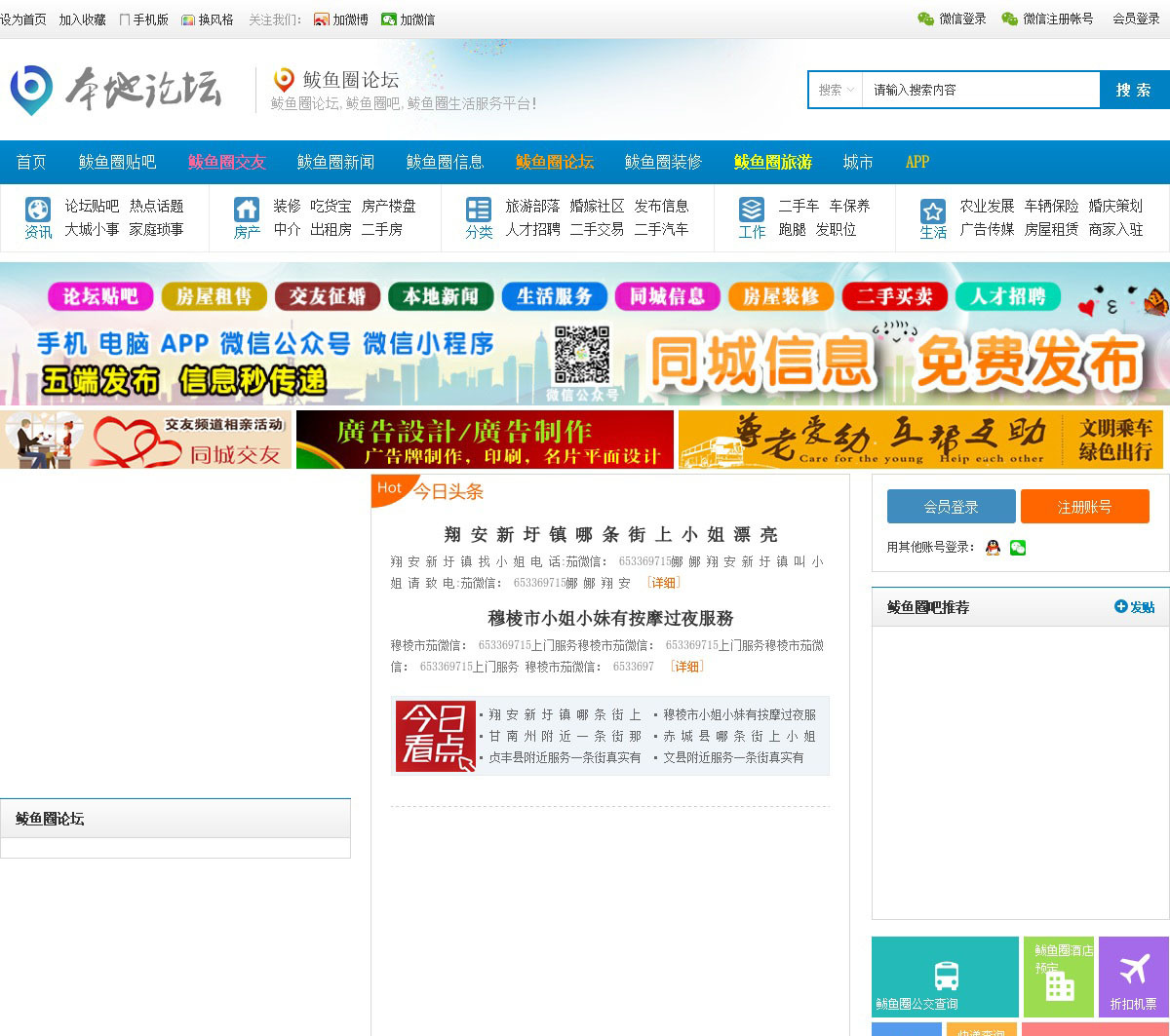Image resolution: width=1170 pixels, height=1036 pixels.
Task: Click the 会员登录 blue button
Action: pos(951,507)
